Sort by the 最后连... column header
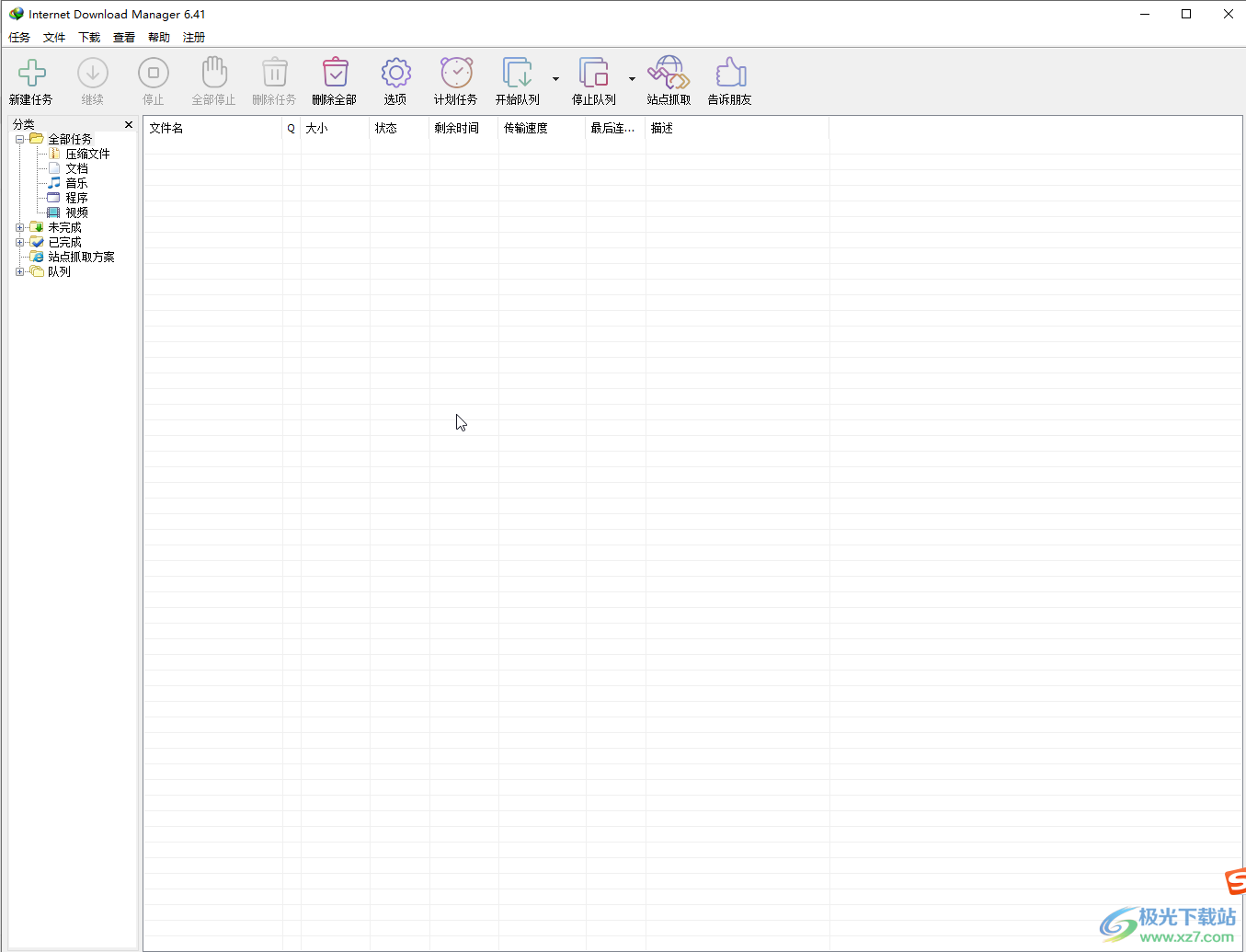1246x952 pixels. coord(615,128)
